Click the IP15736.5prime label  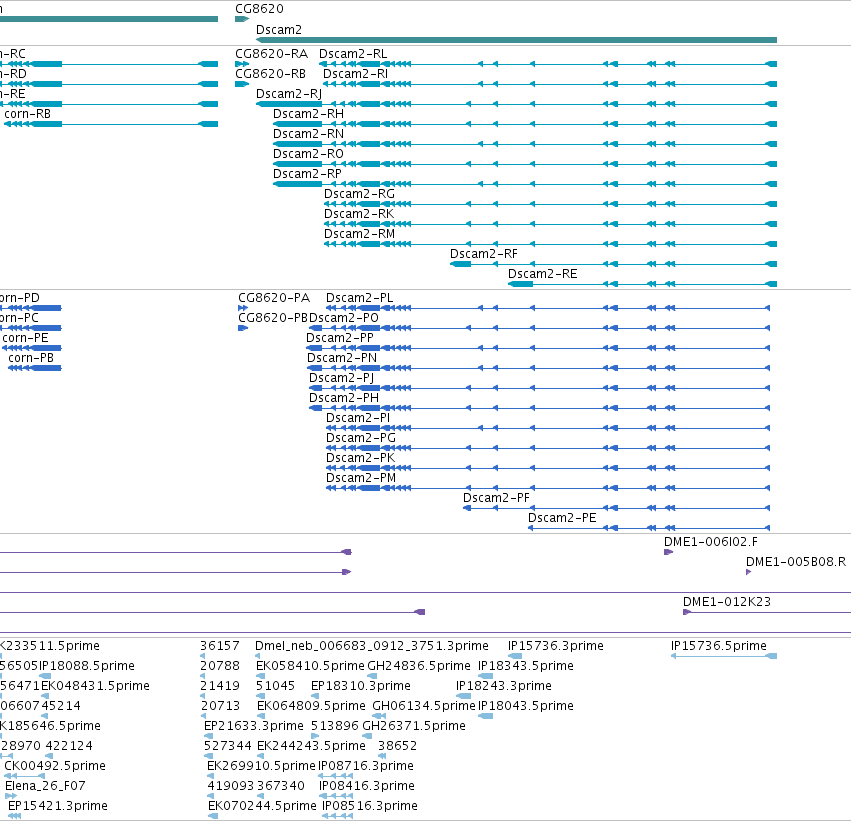coord(719,646)
